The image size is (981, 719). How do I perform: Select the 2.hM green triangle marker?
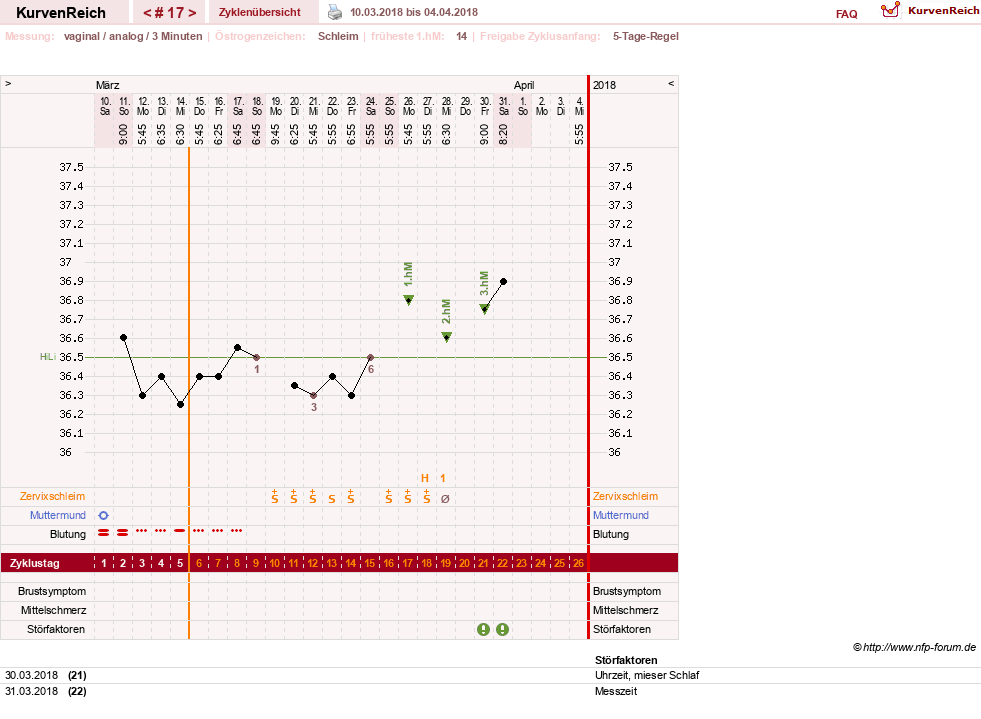click(447, 337)
